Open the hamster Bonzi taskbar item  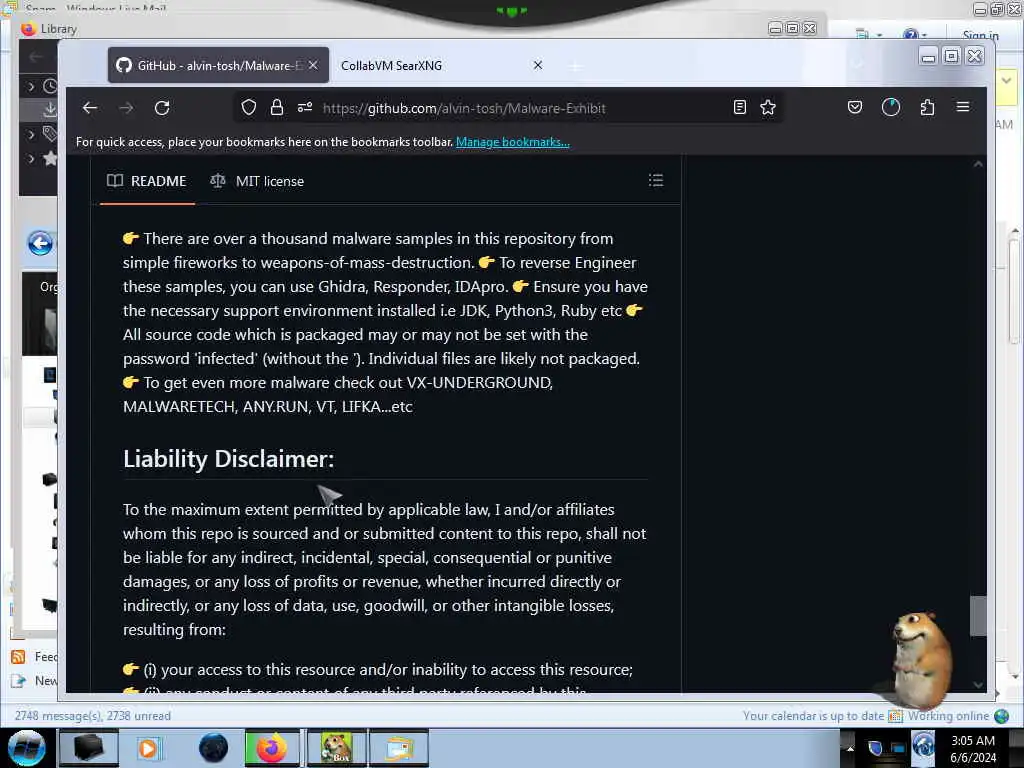336,748
